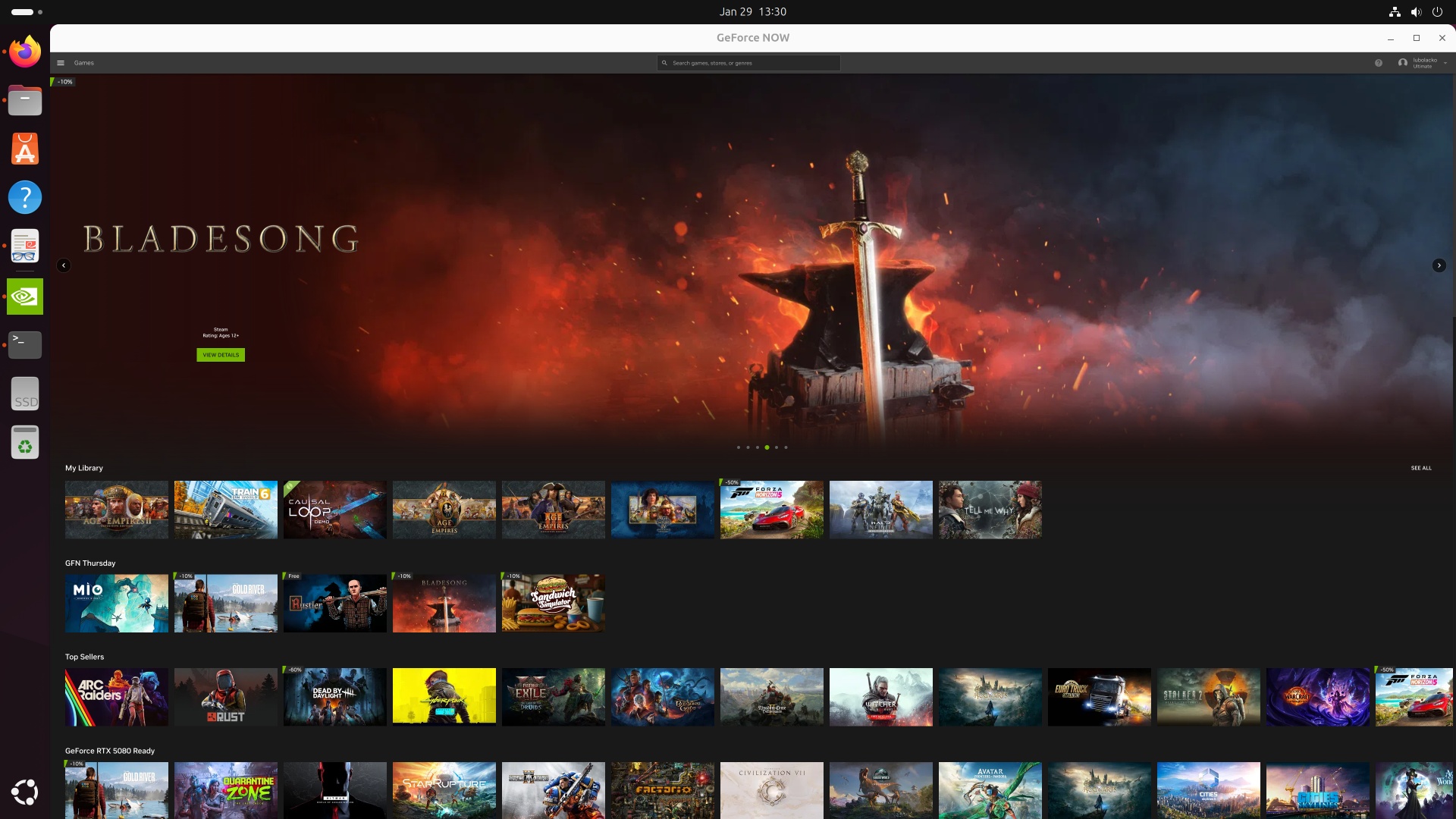
Task: Click the help question mark icon
Action: (x=1378, y=63)
